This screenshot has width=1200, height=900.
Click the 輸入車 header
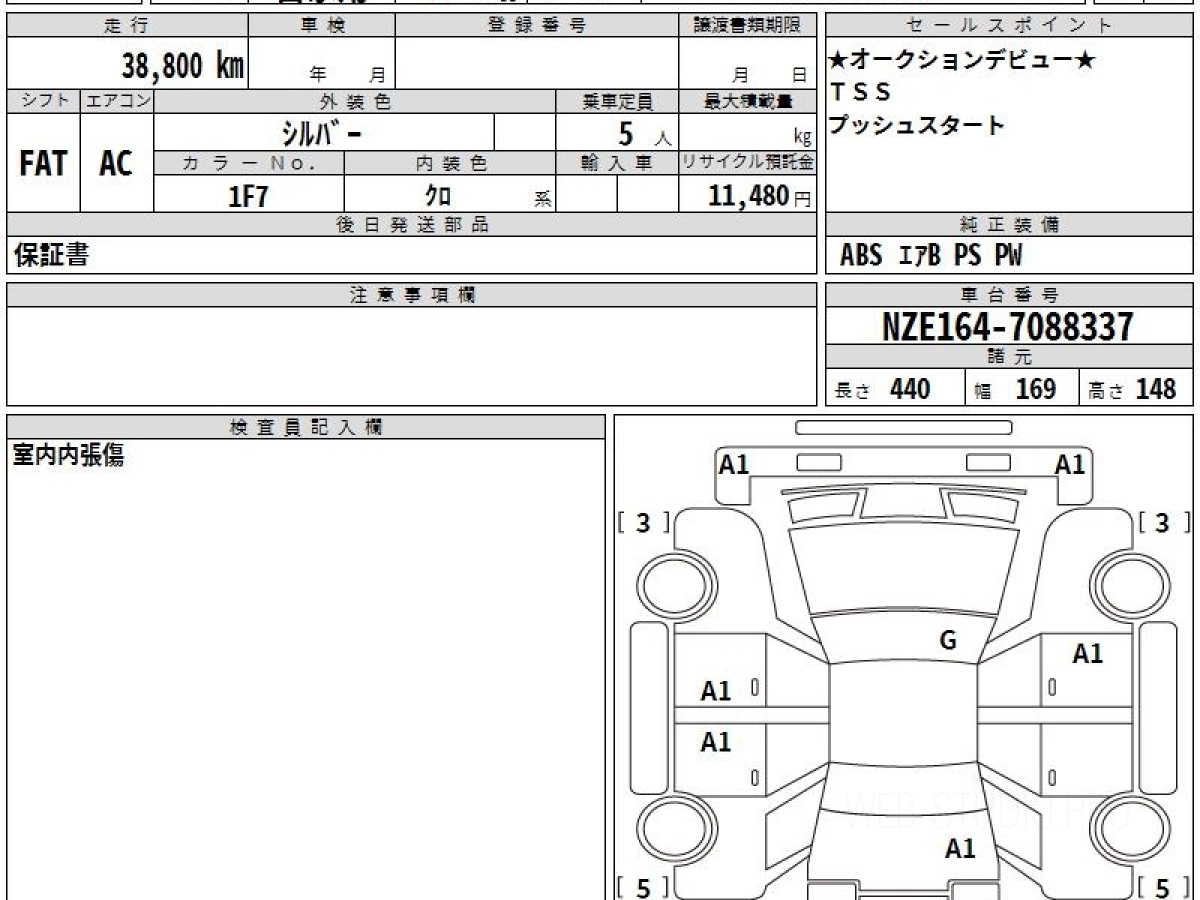pyautogui.click(x=617, y=163)
